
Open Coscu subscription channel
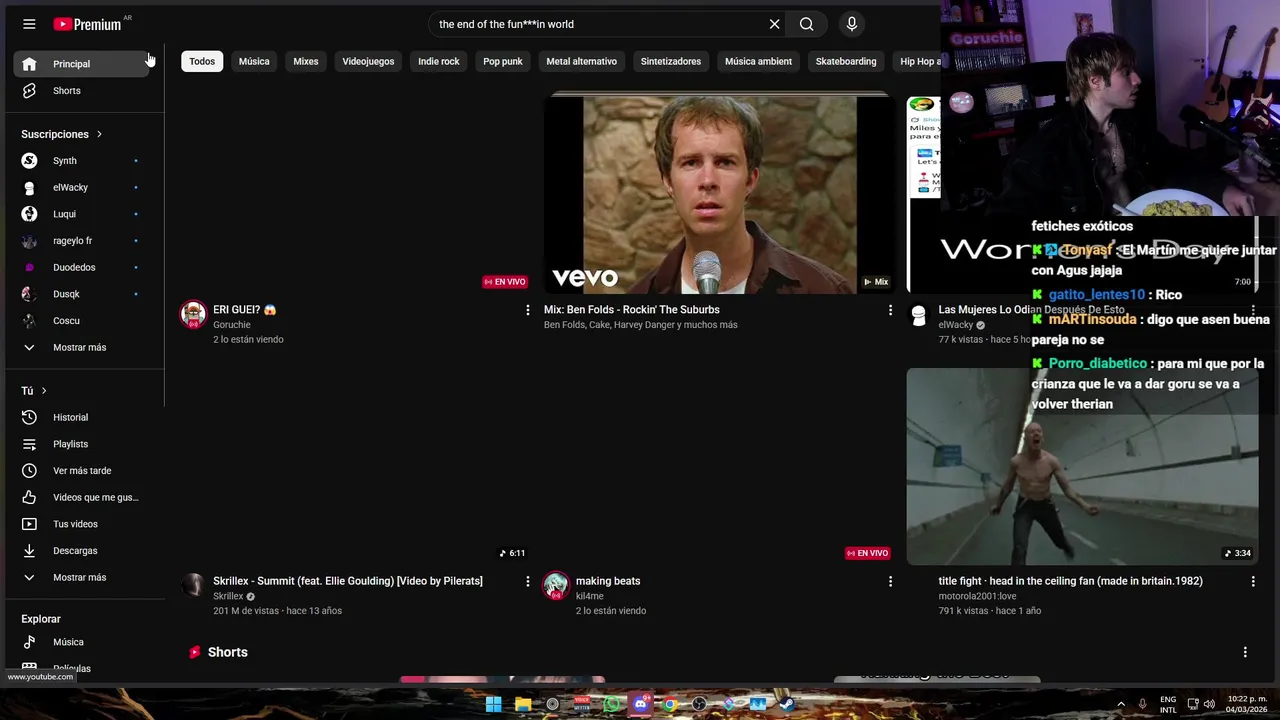[x=82, y=321]
